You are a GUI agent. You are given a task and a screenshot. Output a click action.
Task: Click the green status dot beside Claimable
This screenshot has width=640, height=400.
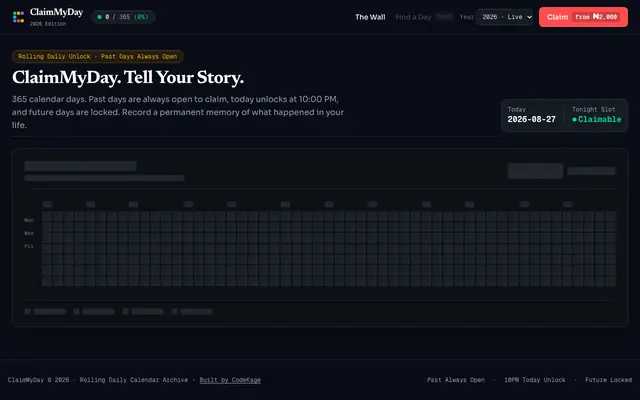574,120
